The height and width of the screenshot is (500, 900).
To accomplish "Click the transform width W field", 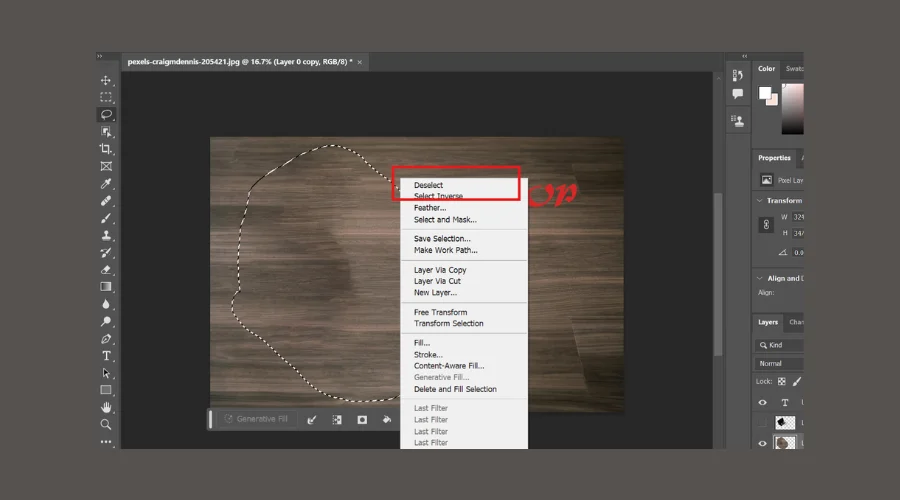I will click(x=798, y=217).
